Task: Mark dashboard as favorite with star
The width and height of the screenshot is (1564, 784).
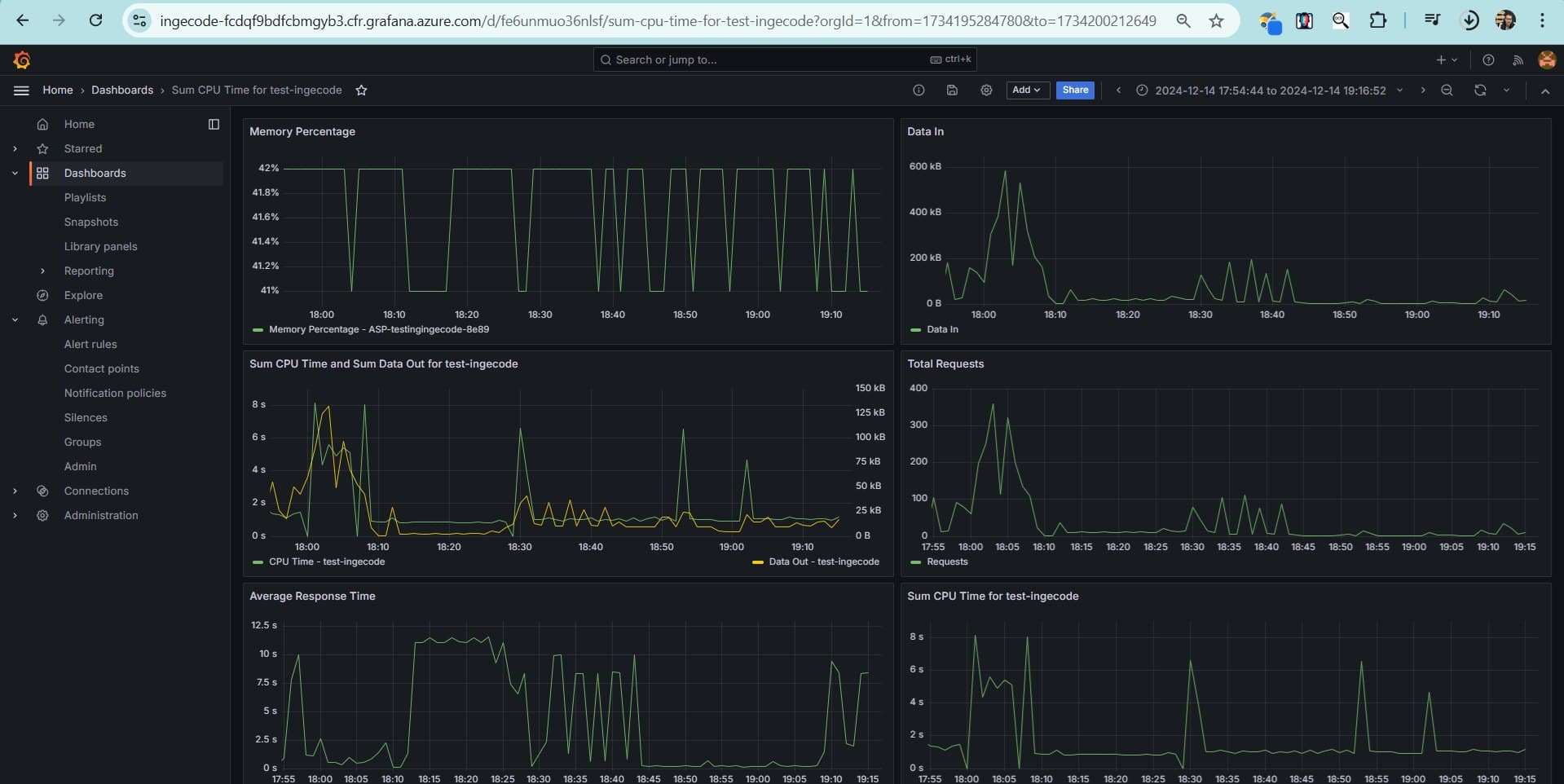Action: pos(361,90)
